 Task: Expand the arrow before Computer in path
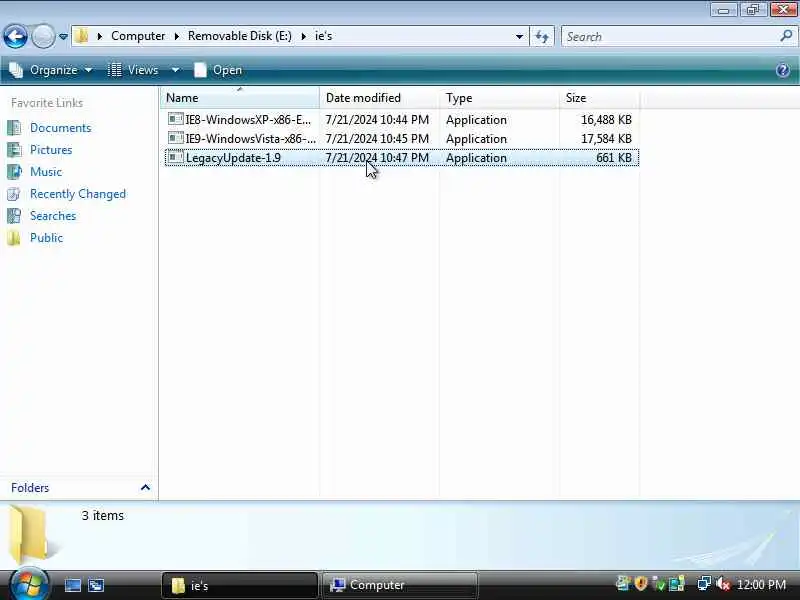(x=99, y=36)
